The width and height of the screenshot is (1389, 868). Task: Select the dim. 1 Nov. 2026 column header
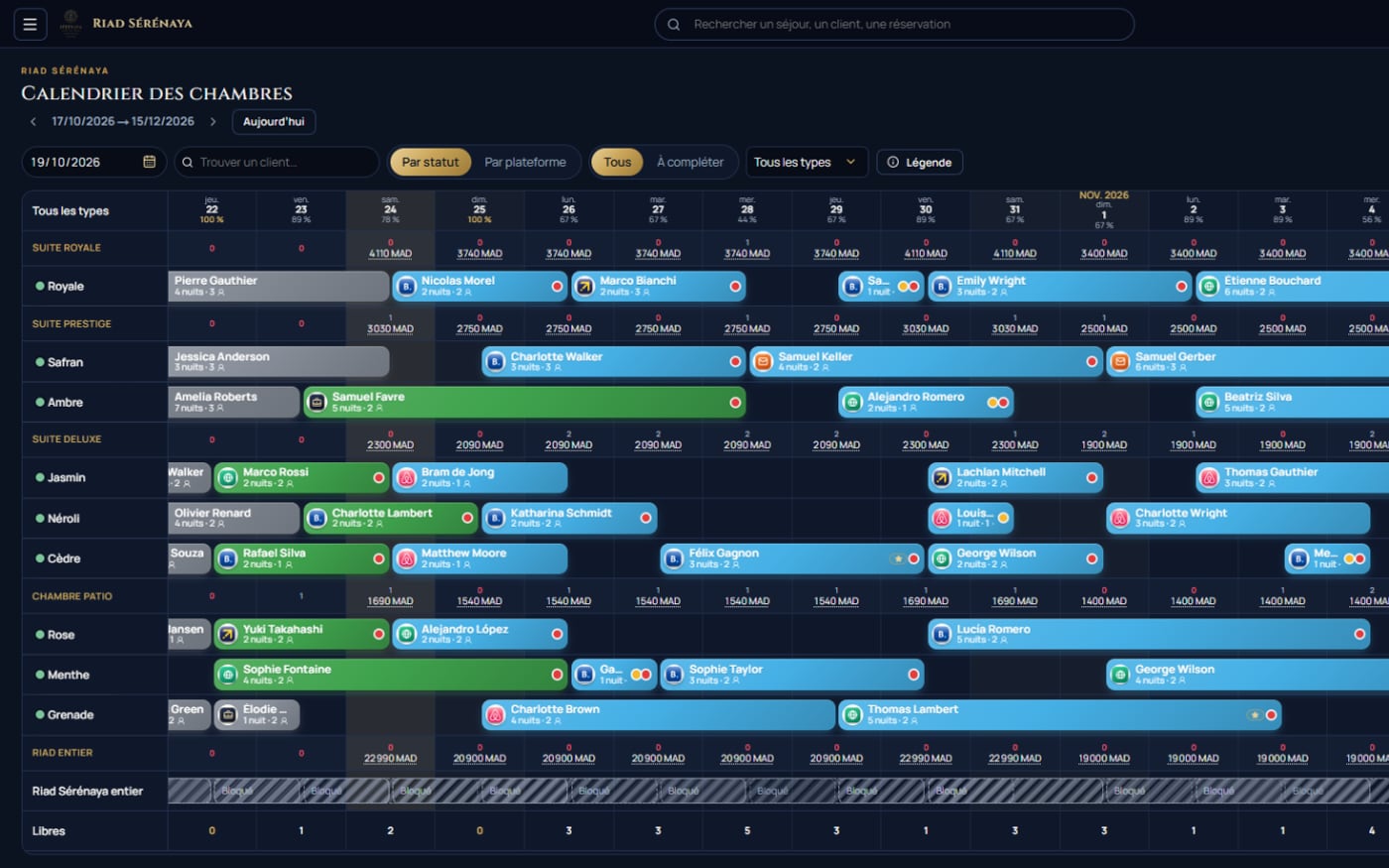coord(1104,209)
